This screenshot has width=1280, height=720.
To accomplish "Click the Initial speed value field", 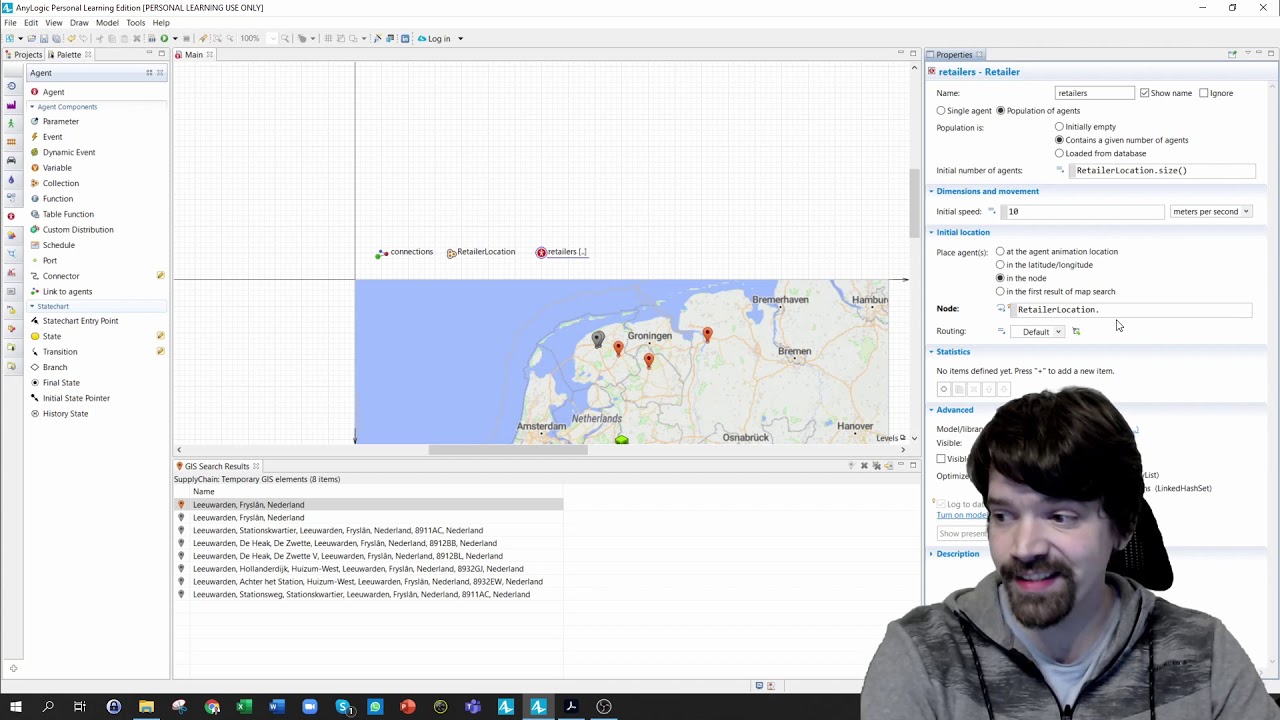I will [1084, 212].
